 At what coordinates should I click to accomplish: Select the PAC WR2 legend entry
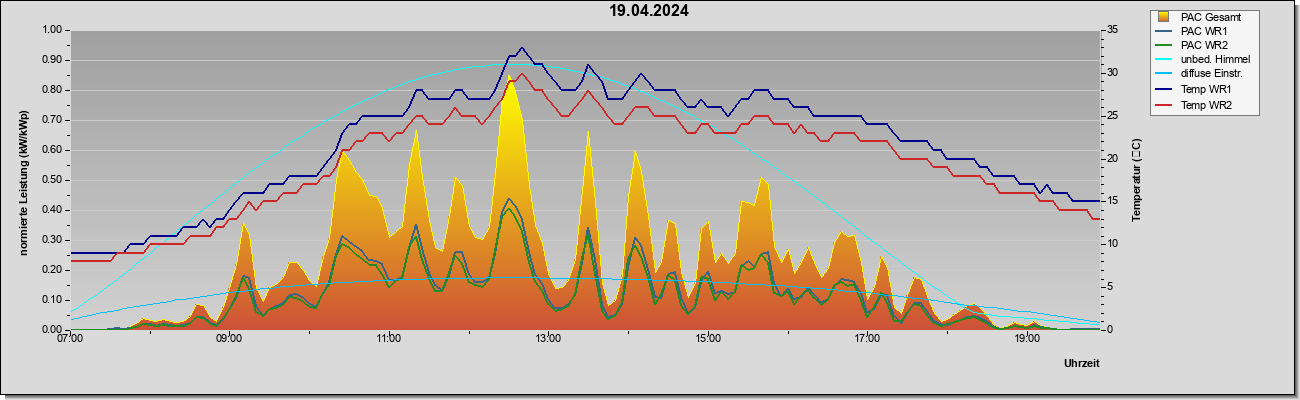pyautogui.click(x=1204, y=46)
